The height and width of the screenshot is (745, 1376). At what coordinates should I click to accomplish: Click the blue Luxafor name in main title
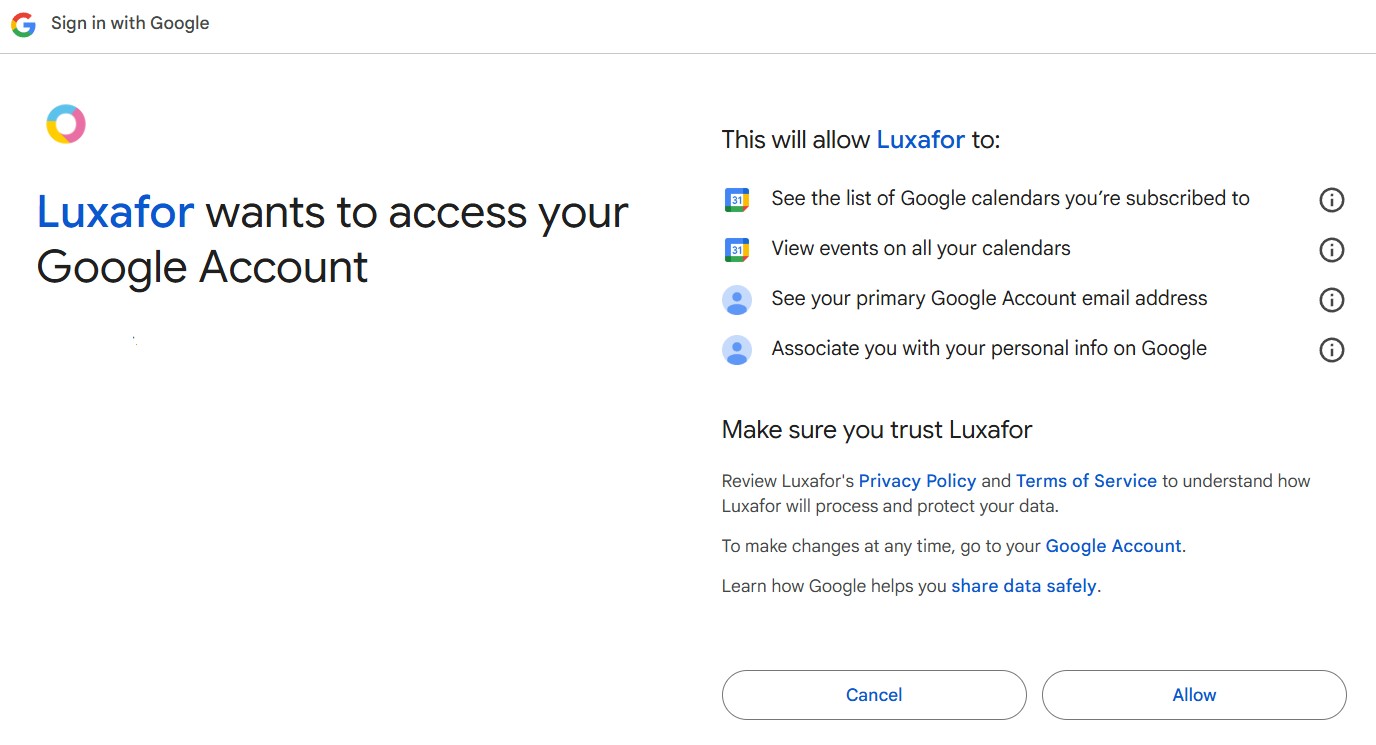115,212
